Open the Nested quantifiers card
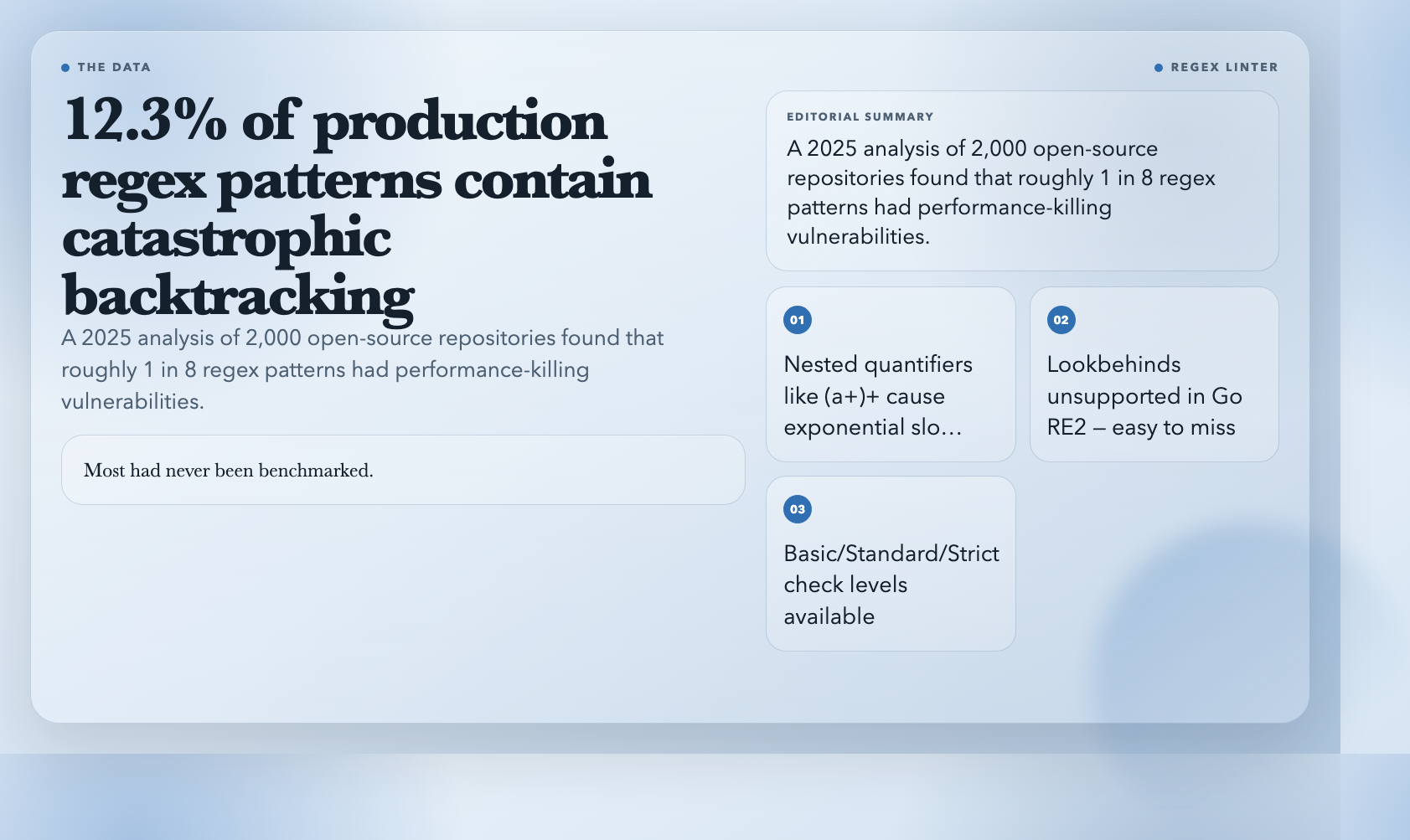 (x=891, y=374)
